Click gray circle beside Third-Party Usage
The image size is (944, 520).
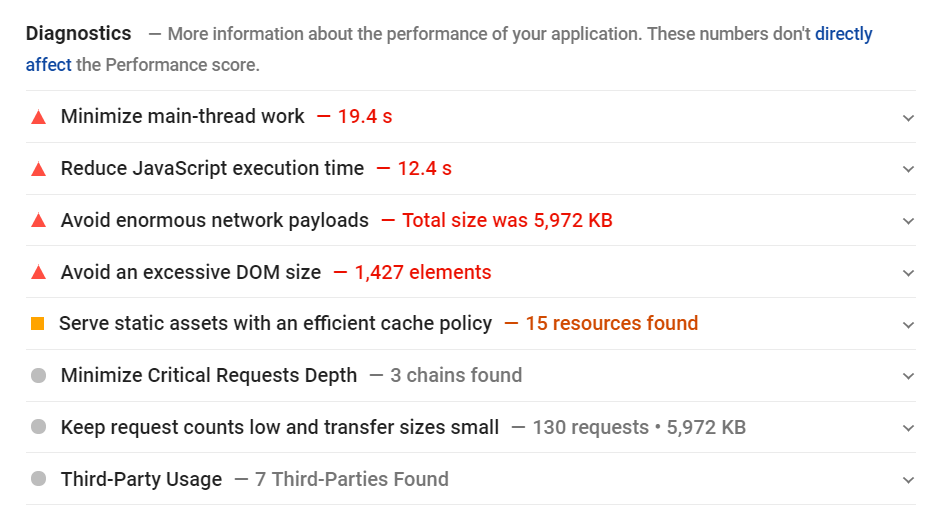39,479
